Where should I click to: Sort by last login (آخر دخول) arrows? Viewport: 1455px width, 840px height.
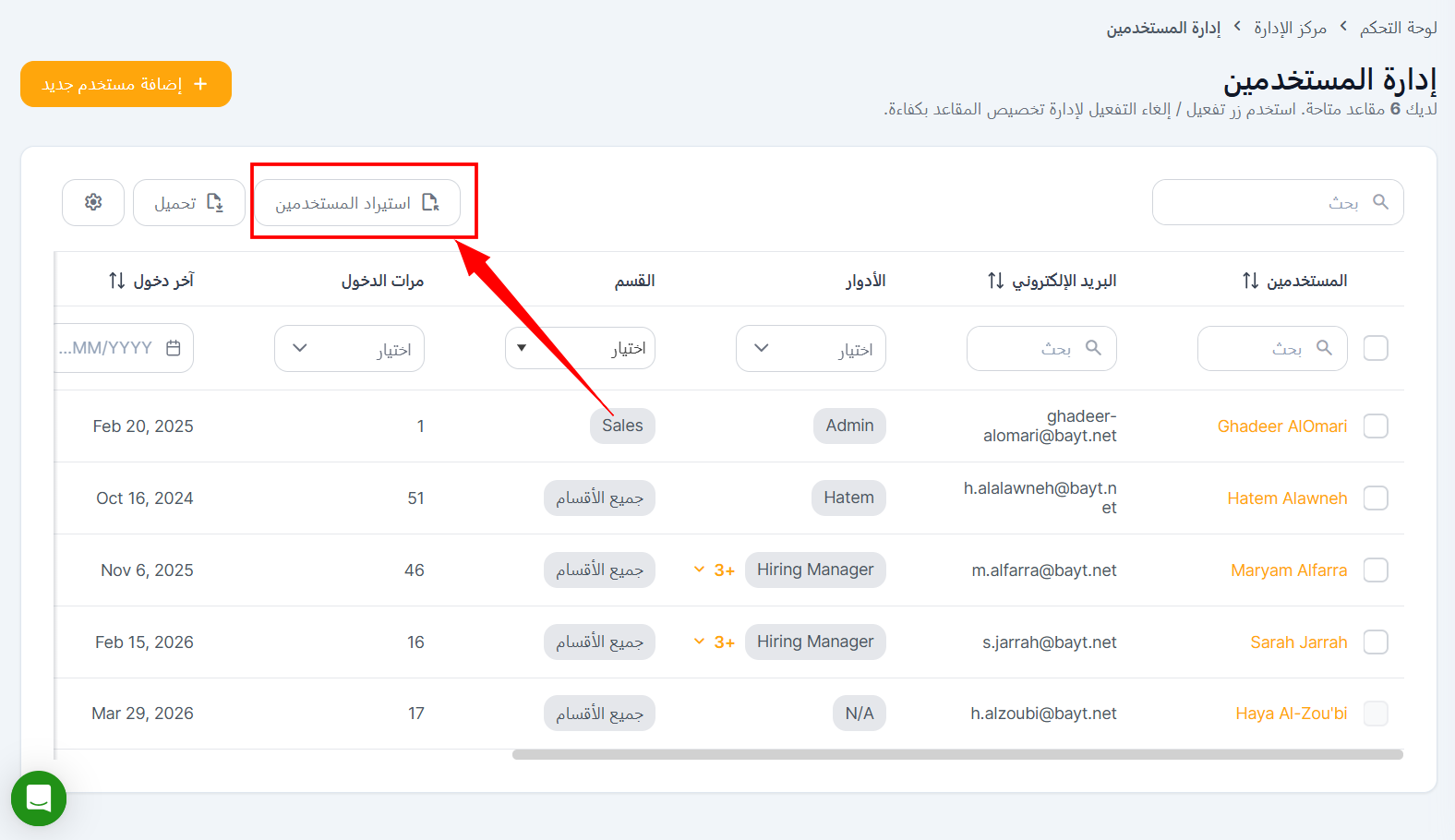tap(117, 281)
